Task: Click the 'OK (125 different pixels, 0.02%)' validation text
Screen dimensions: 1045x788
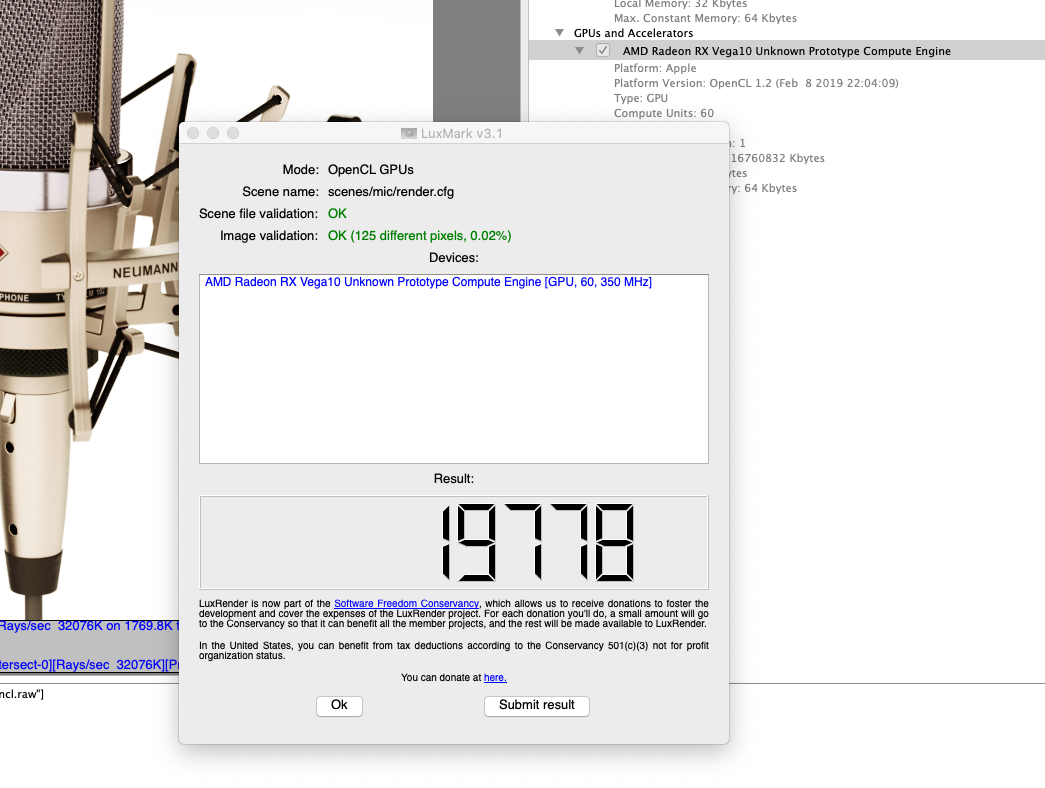Action: point(419,236)
